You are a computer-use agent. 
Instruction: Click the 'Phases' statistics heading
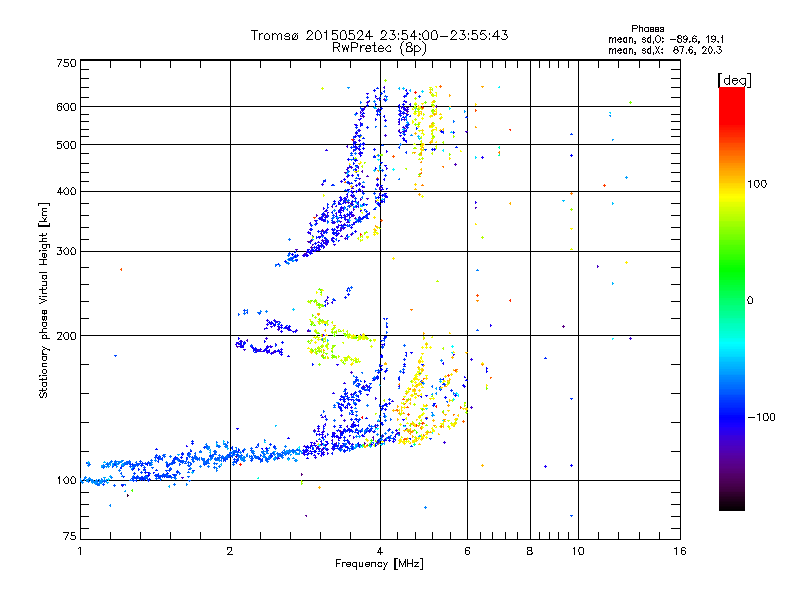point(647,29)
